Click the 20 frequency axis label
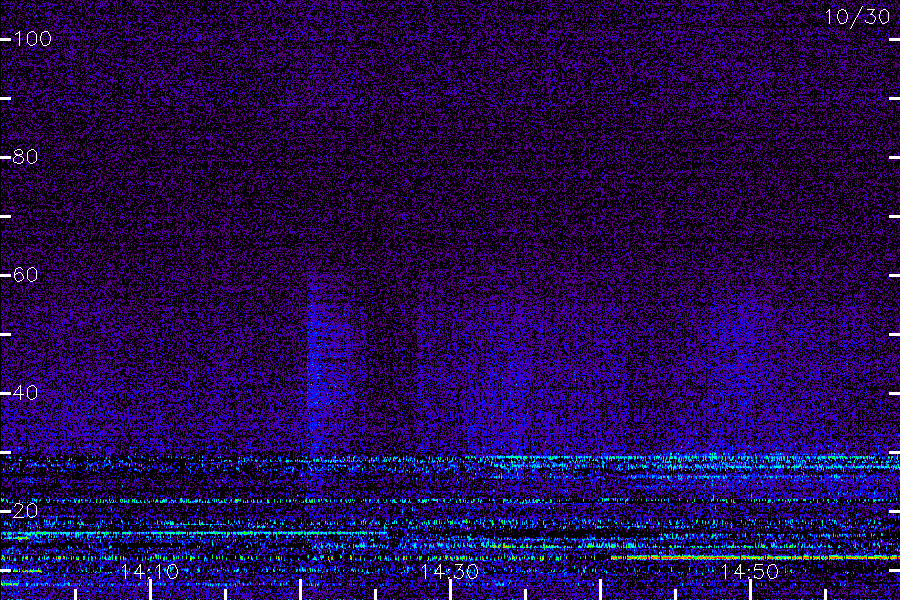This screenshot has height=600, width=900. pos(25,510)
